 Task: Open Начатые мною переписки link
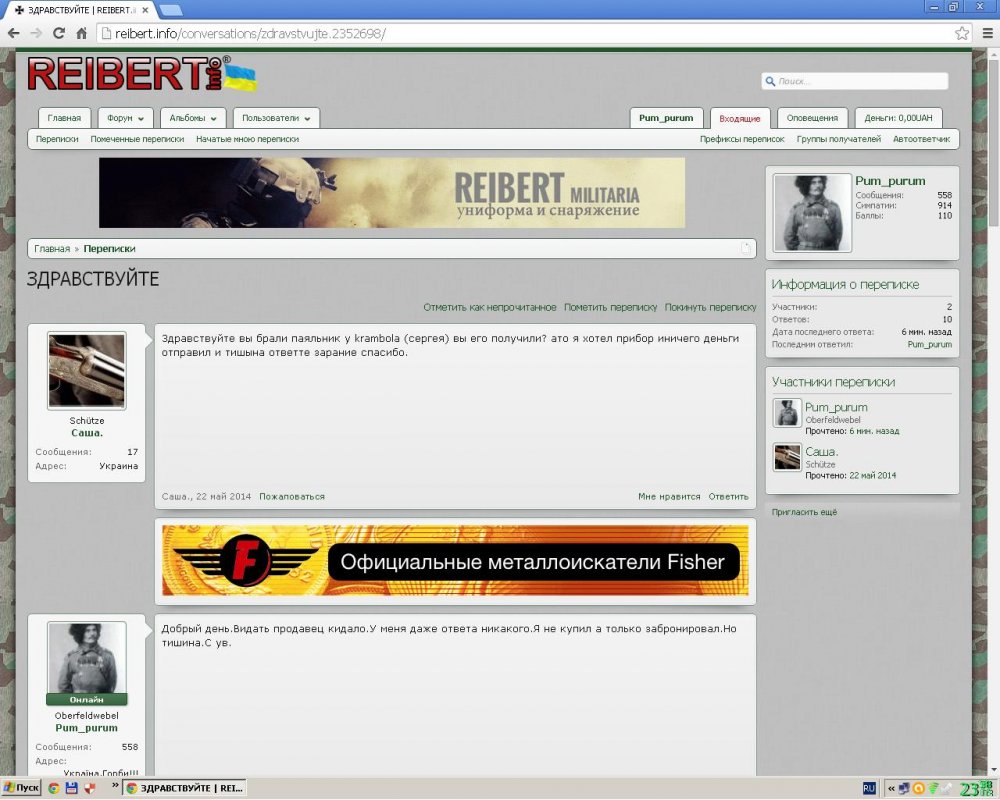point(247,139)
